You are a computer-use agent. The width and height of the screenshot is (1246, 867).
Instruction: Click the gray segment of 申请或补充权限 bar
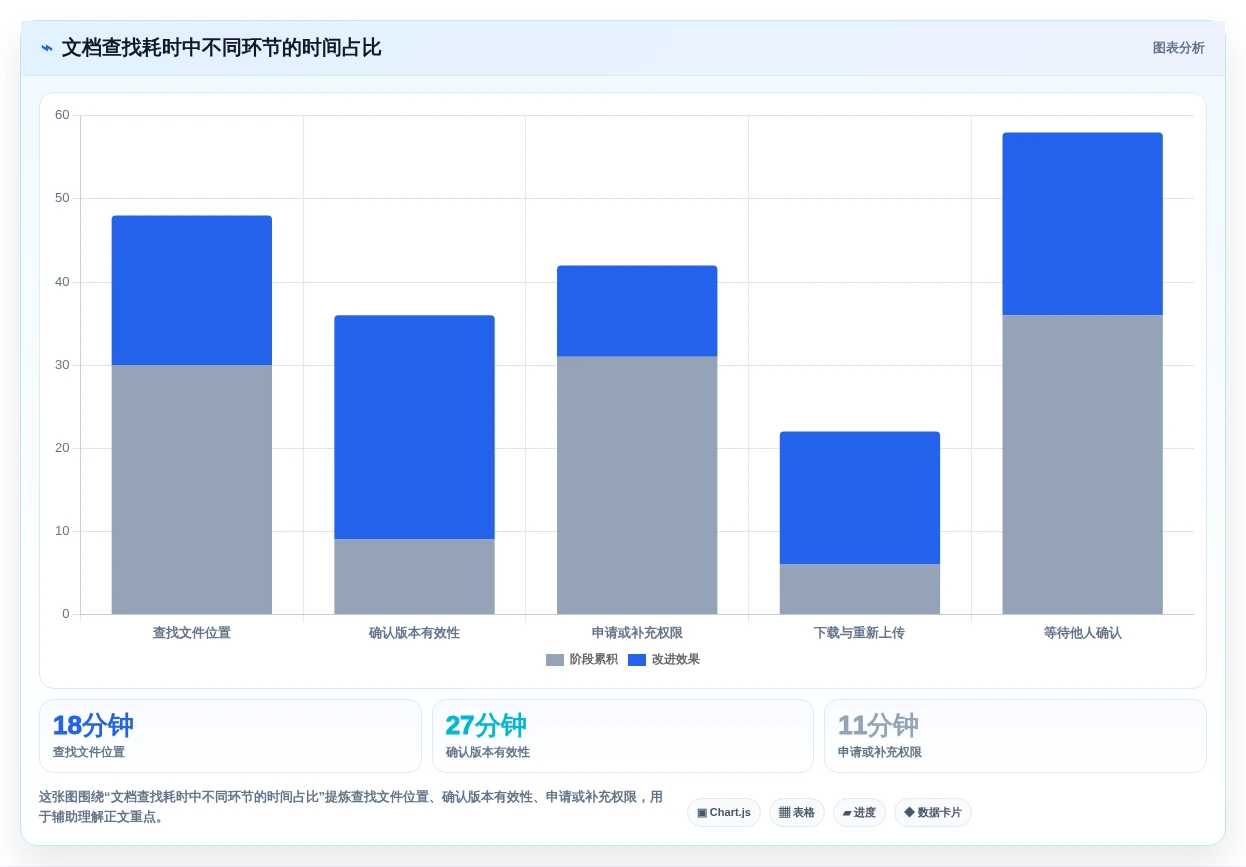[637, 485]
